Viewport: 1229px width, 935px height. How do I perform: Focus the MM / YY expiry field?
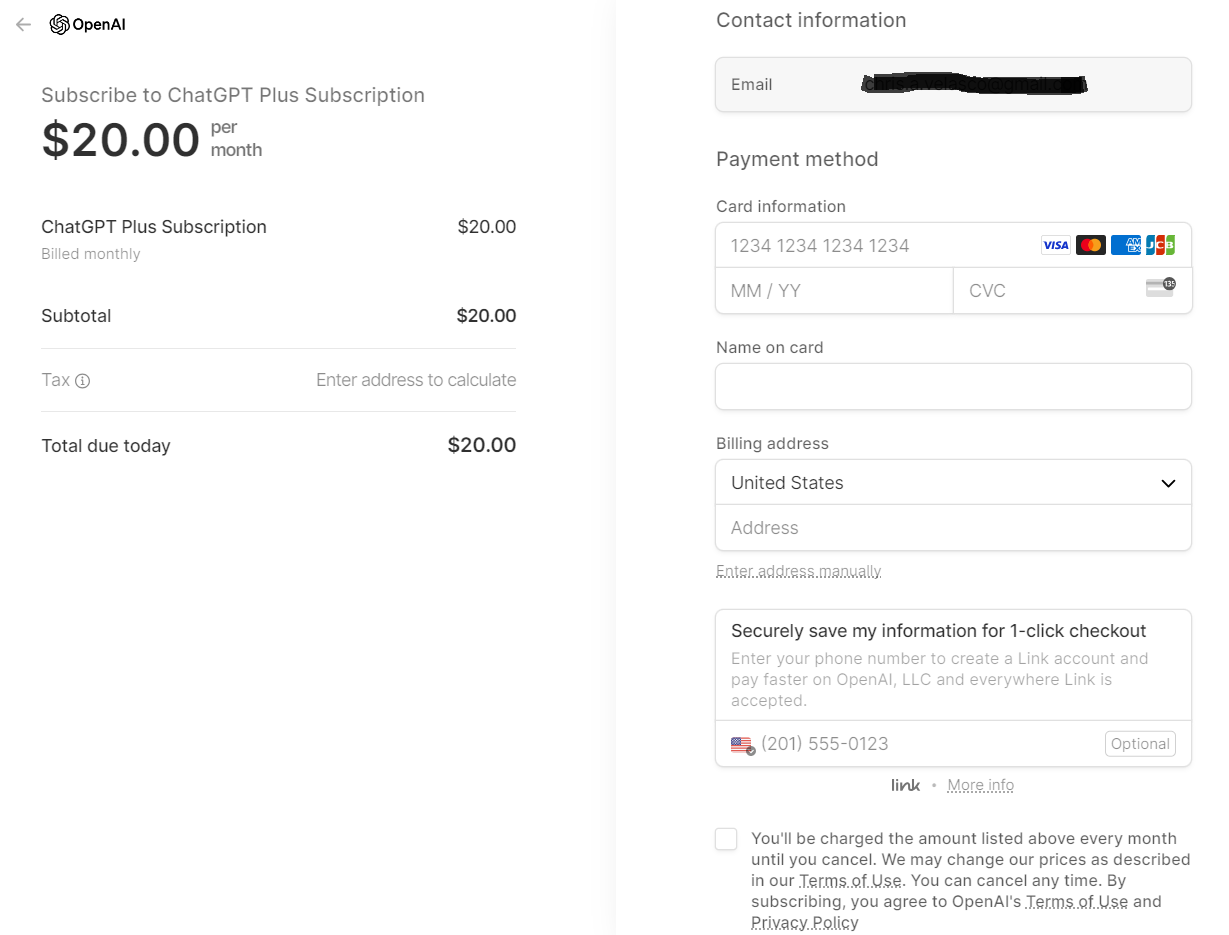pos(834,291)
